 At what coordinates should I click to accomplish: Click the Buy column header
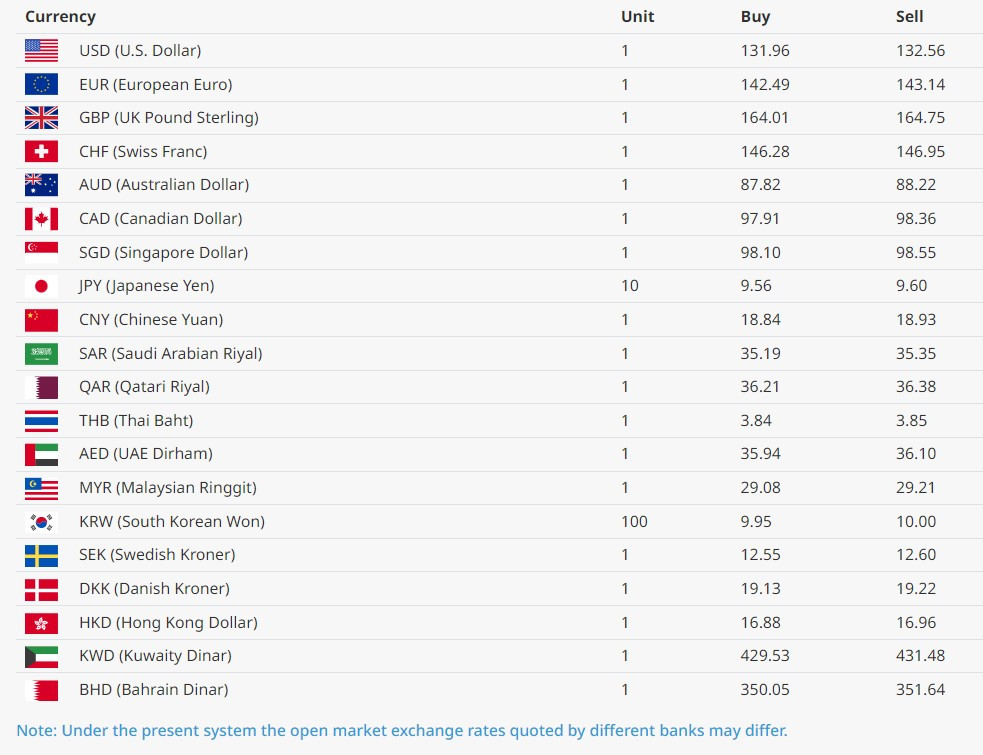[x=755, y=17]
